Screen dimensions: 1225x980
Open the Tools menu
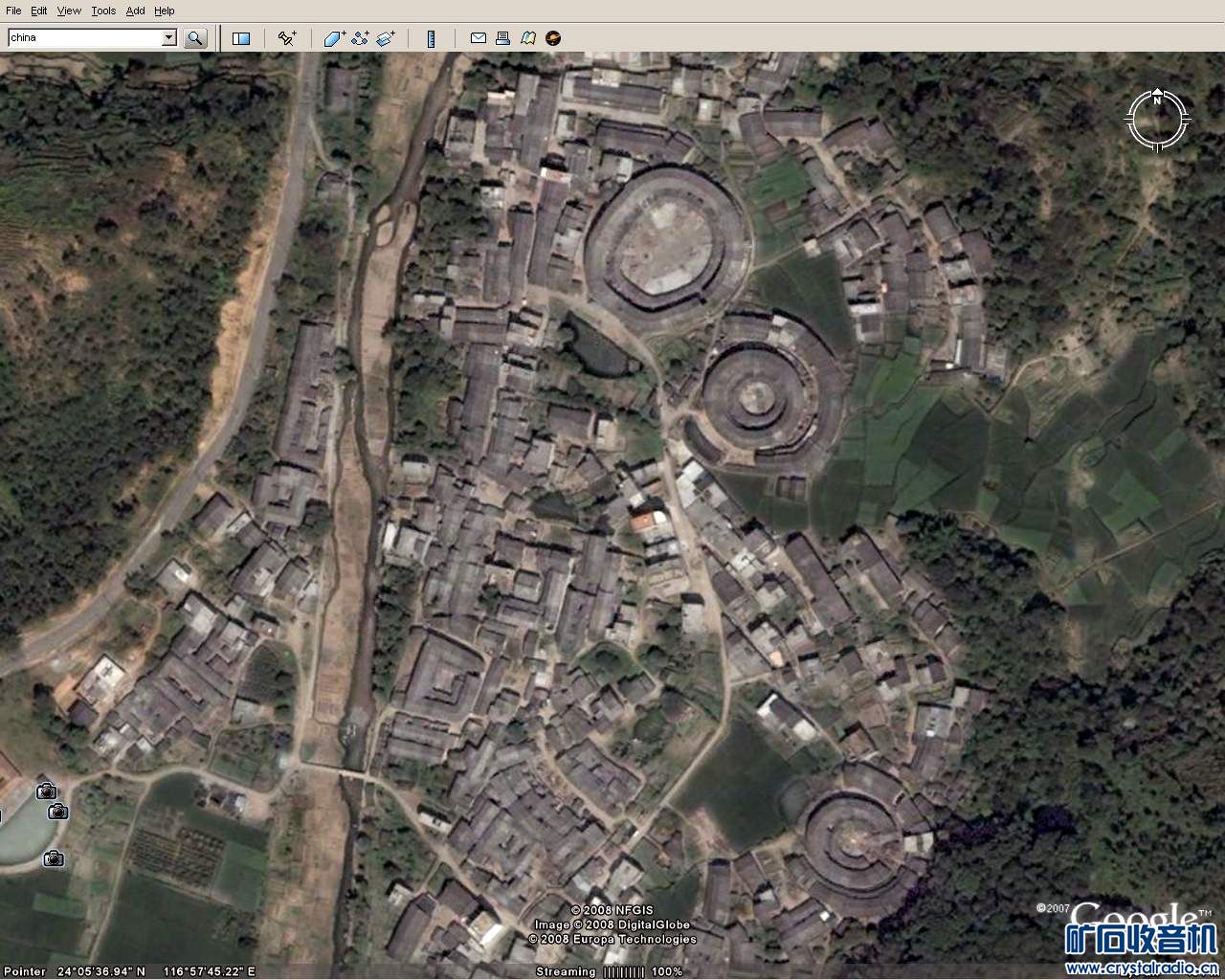pyautogui.click(x=103, y=11)
